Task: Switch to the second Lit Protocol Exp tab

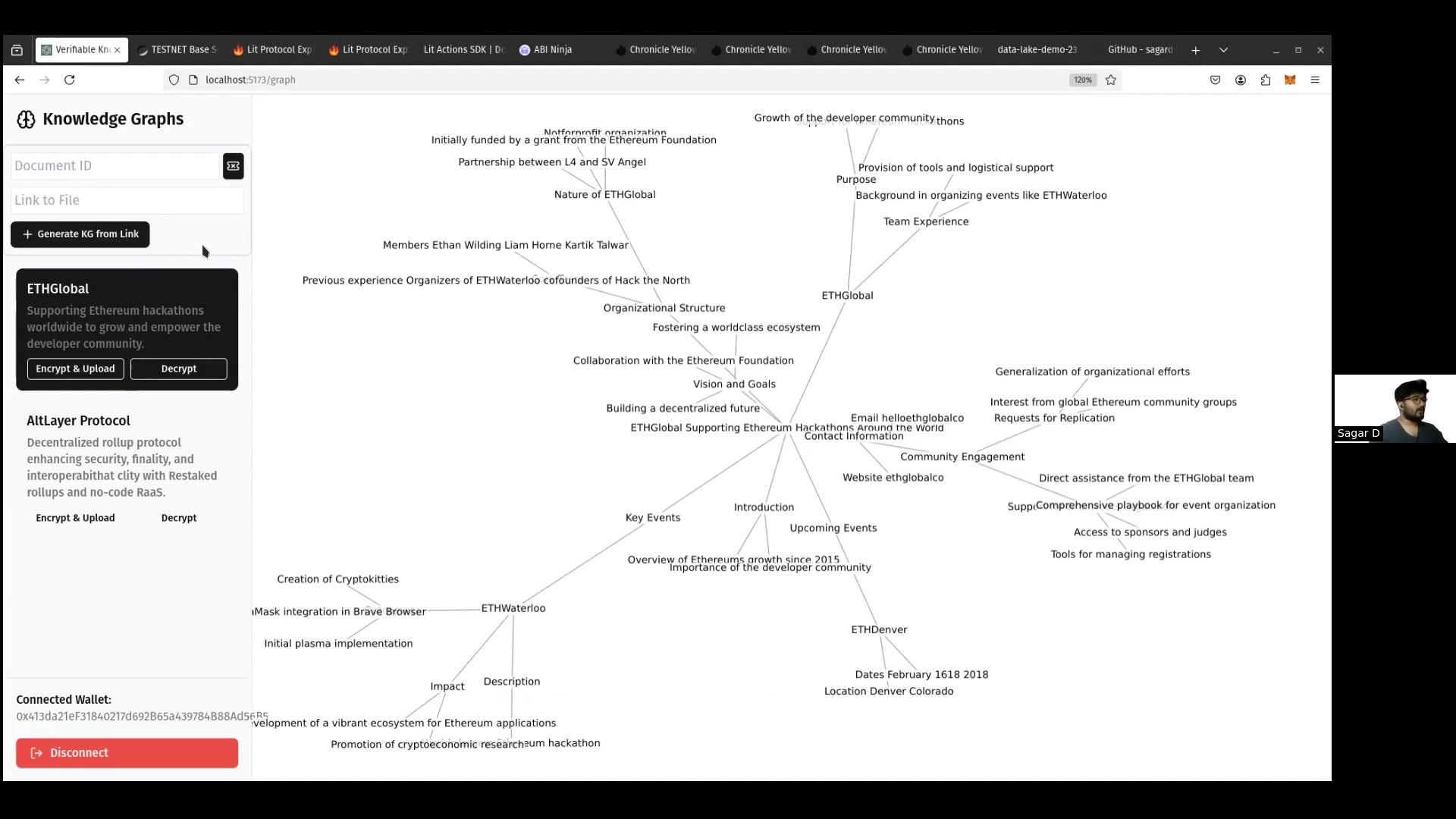Action: 369,50
